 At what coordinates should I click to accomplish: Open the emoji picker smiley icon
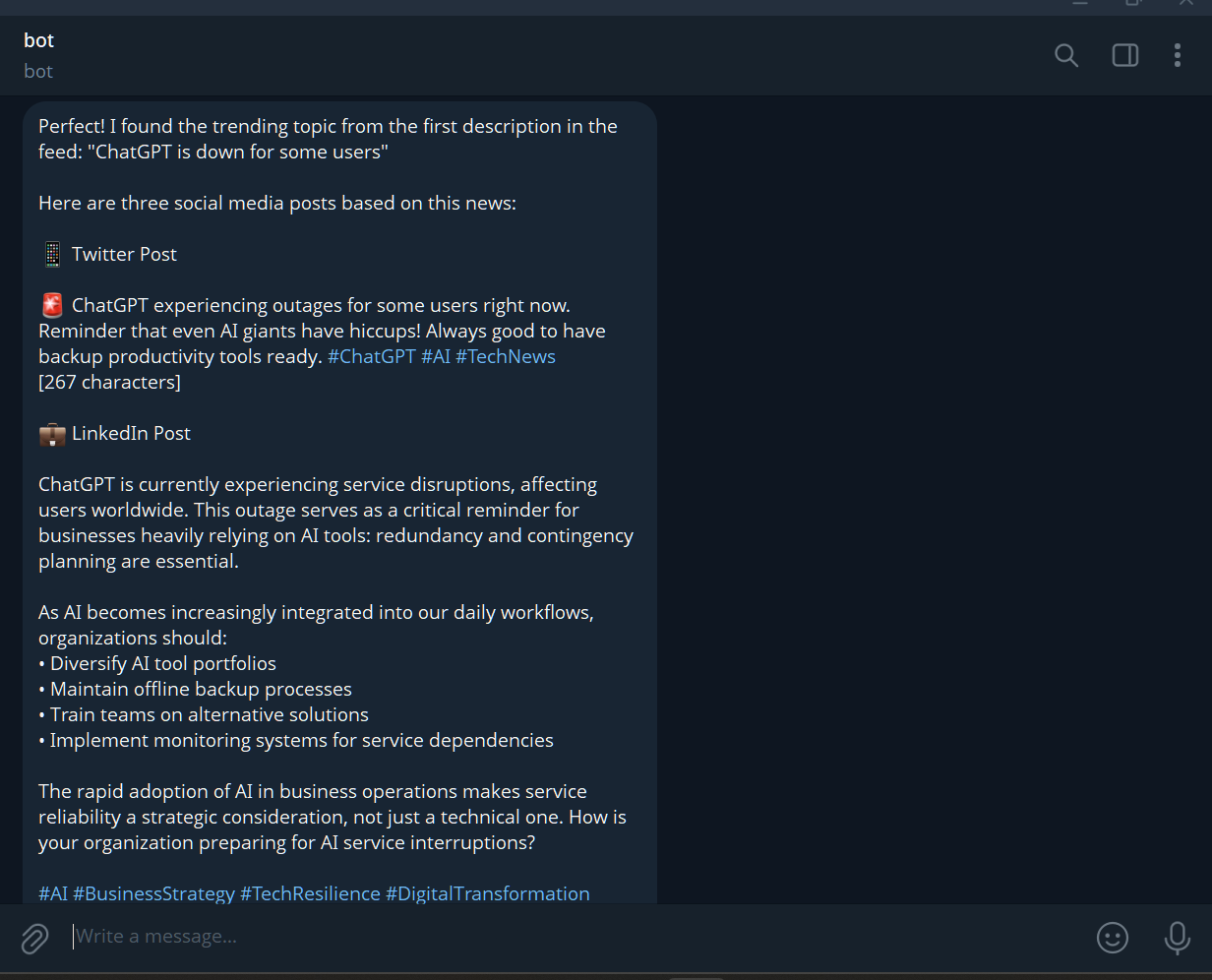(1113, 938)
